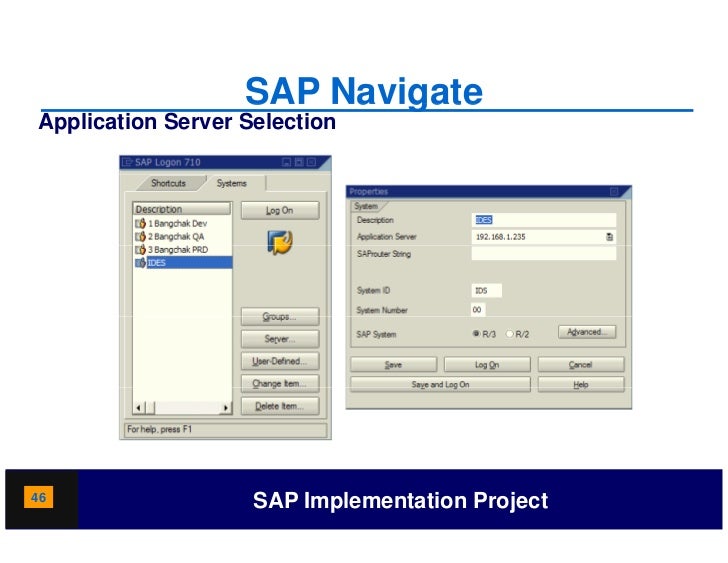Click the Description input field containing IDES
The height and width of the screenshot is (563, 728).
coord(544,220)
